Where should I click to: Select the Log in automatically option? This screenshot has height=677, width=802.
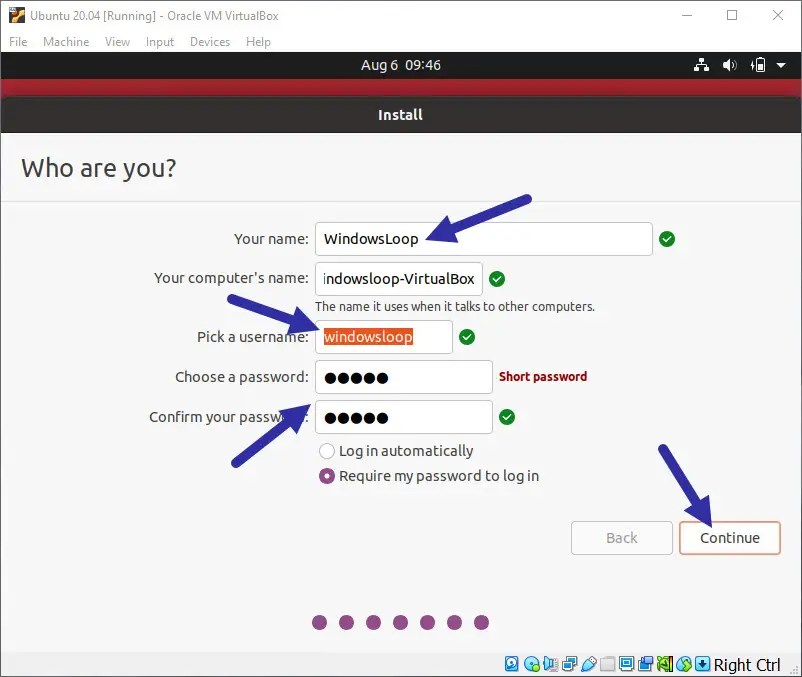[x=327, y=451]
